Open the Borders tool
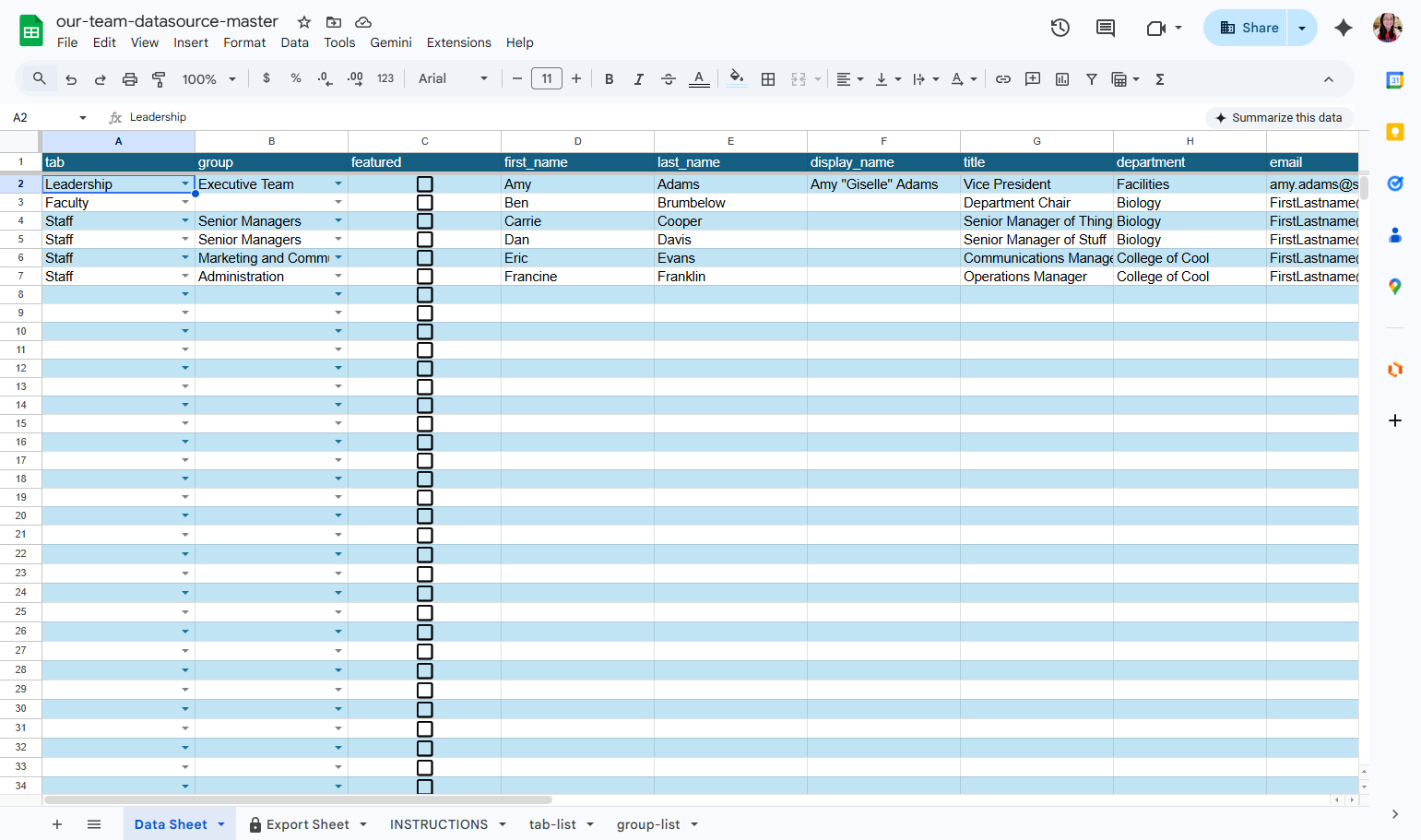Viewport: 1421px width, 840px height. point(768,79)
